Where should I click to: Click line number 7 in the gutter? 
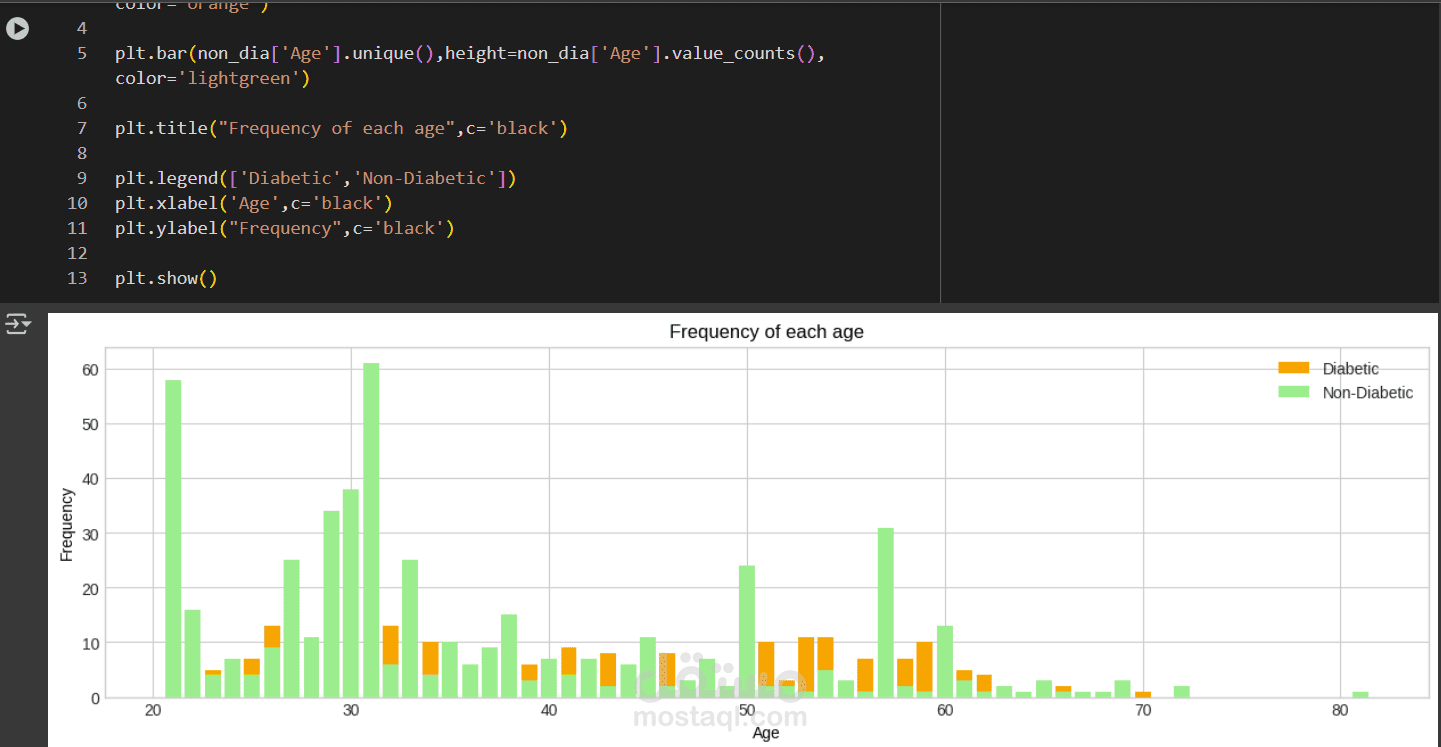[x=82, y=128]
